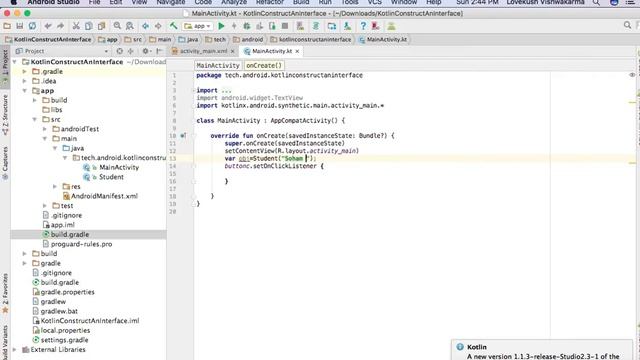Click the Replace icon in toolbar
Screen dimensions: 640x360
click(x=130, y=26)
